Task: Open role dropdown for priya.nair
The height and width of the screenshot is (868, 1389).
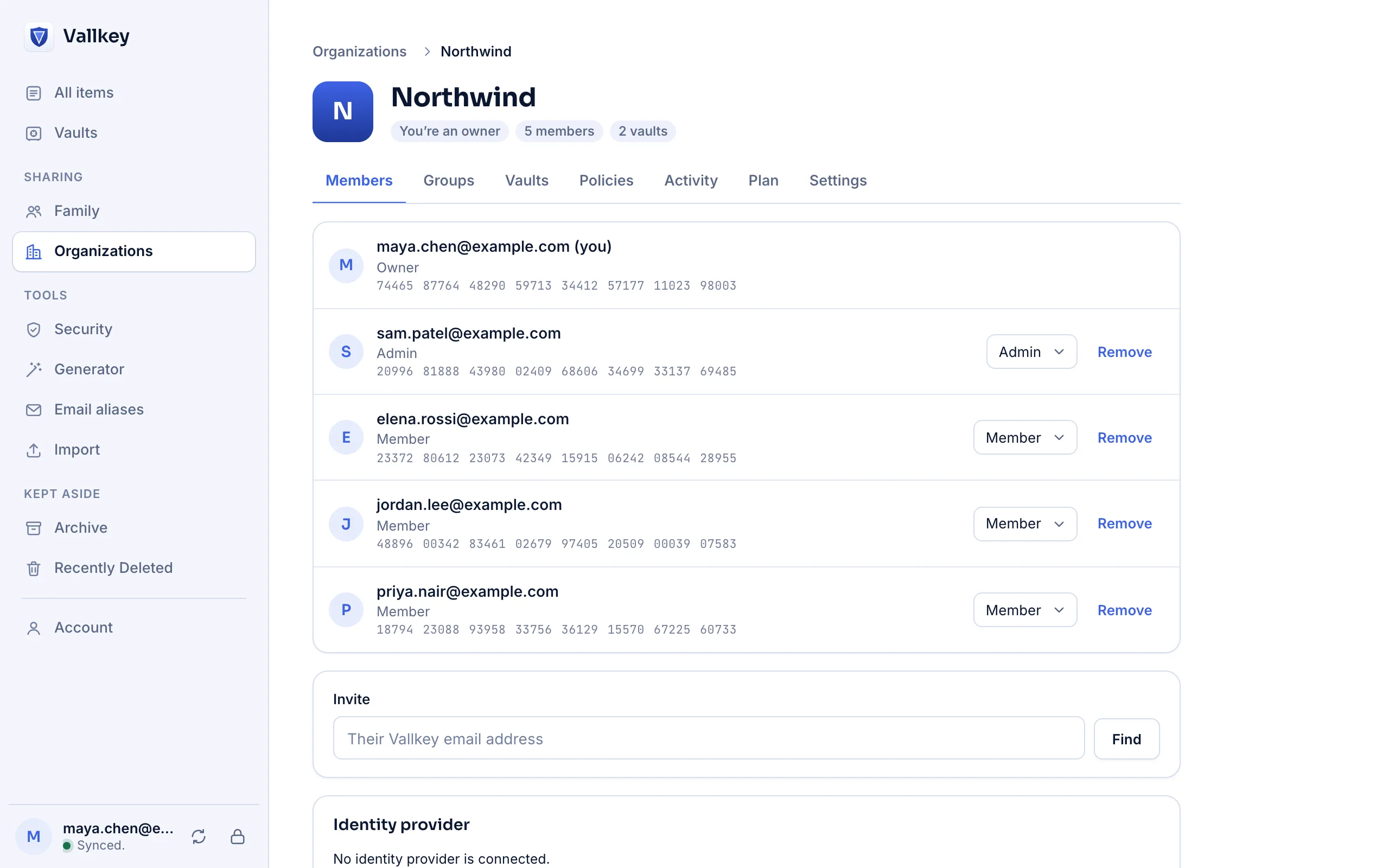Action: point(1025,610)
